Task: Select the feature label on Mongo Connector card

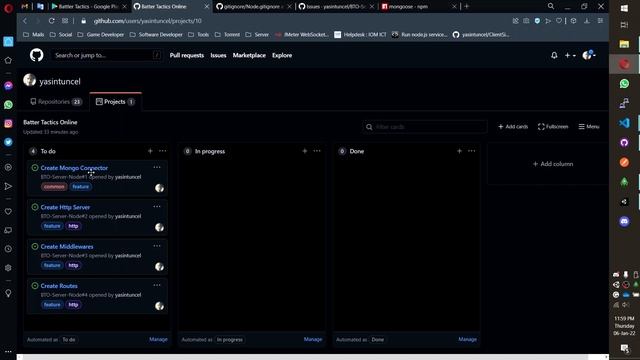Action: tap(80, 187)
